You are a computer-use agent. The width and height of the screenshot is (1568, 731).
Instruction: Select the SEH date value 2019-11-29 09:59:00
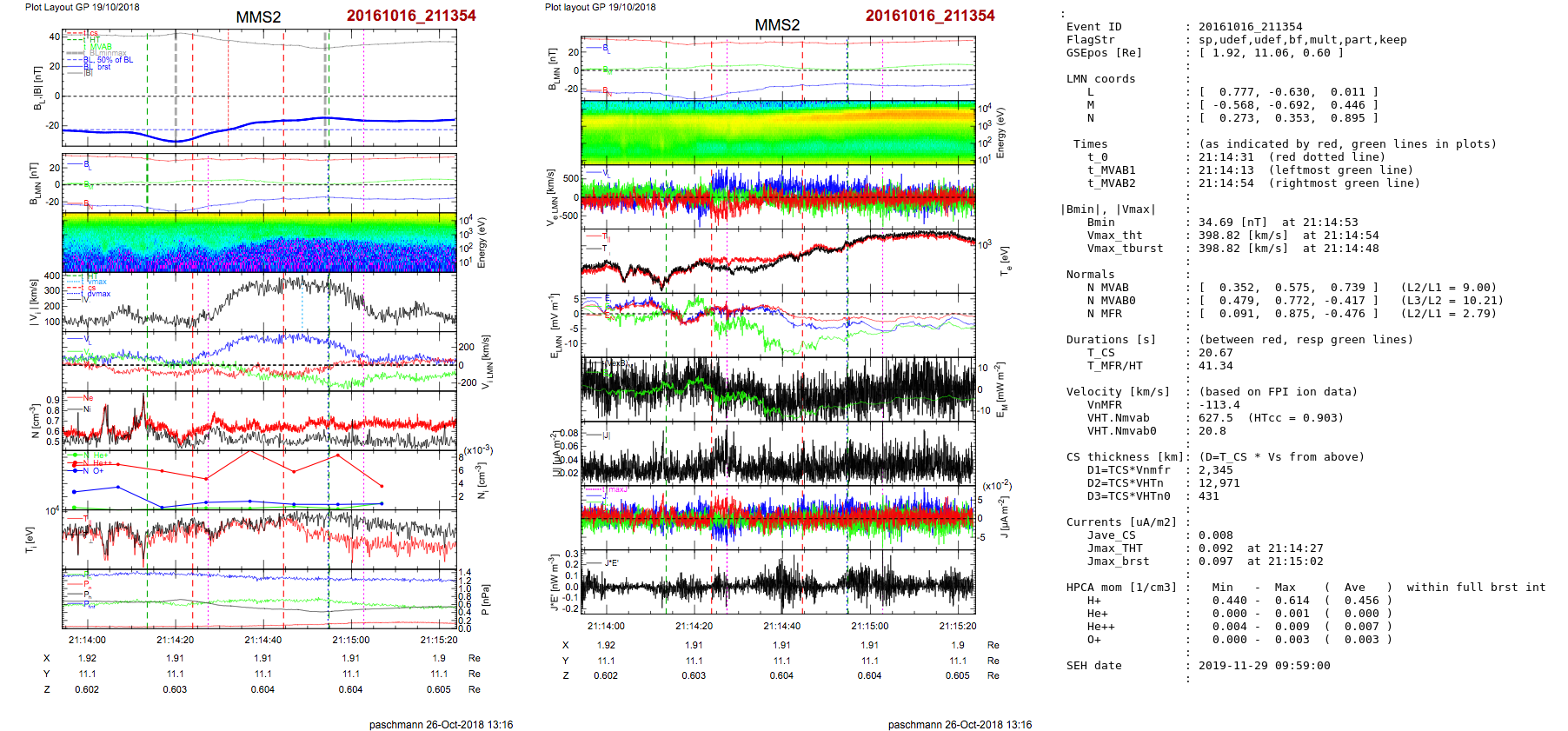(x=1264, y=666)
